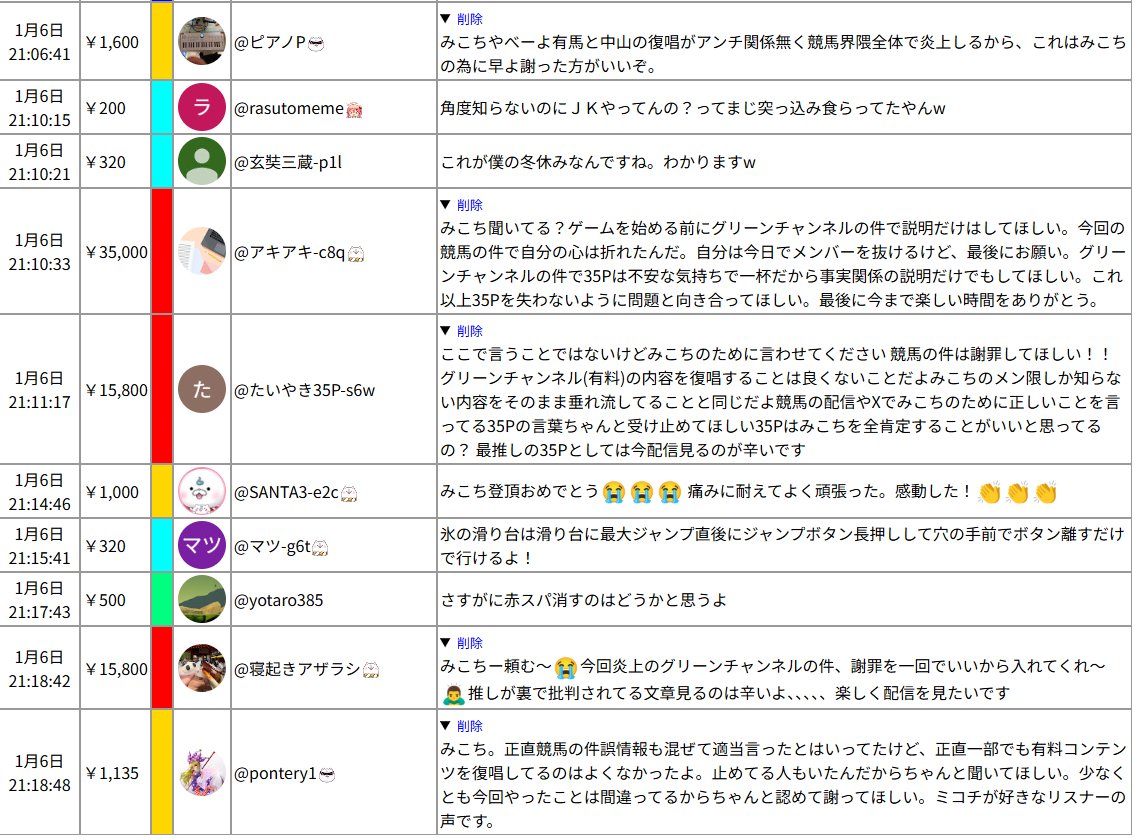Viewport: 1135px width, 839px height.
Task: Click 寝起きアザラシ's avatar picture
Action: tap(201, 668)
